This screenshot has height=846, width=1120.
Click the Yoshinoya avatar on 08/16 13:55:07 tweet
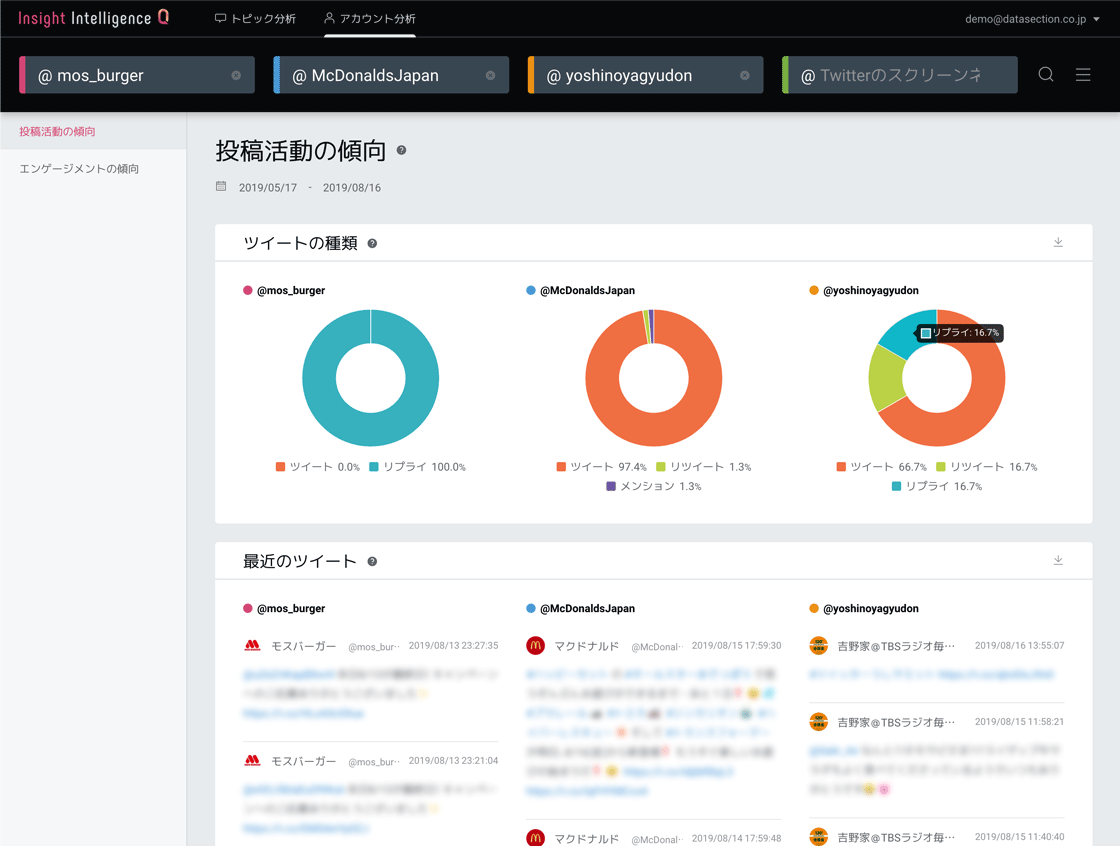[819, 645]
